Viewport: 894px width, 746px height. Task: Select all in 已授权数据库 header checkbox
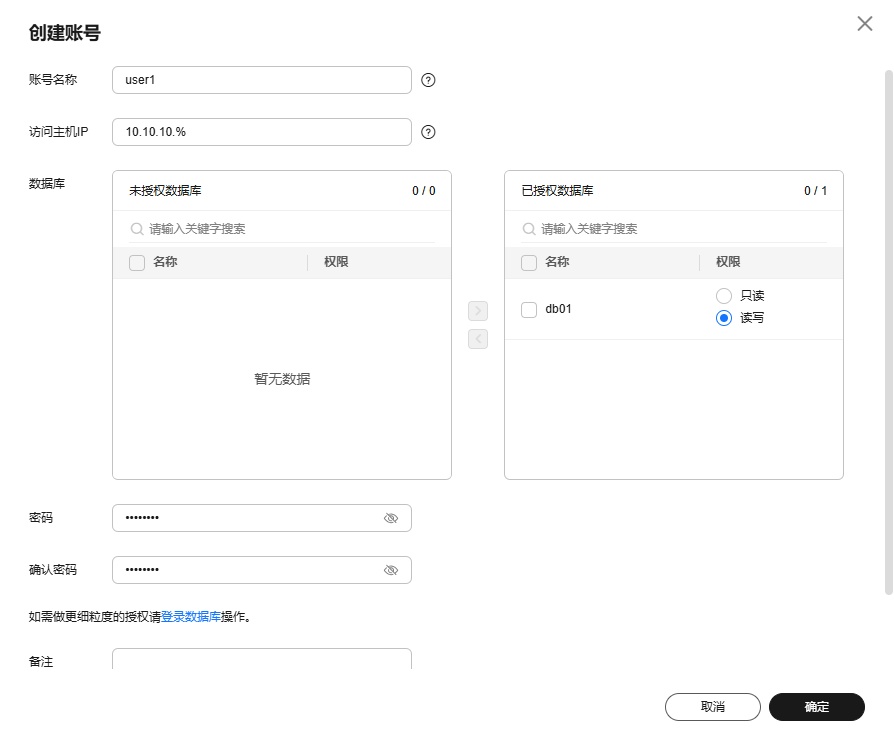[x=529, y=263]
